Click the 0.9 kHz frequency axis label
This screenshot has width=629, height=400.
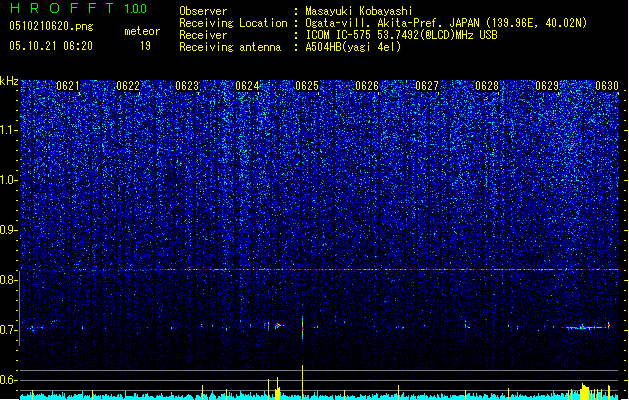click(8, 230)
